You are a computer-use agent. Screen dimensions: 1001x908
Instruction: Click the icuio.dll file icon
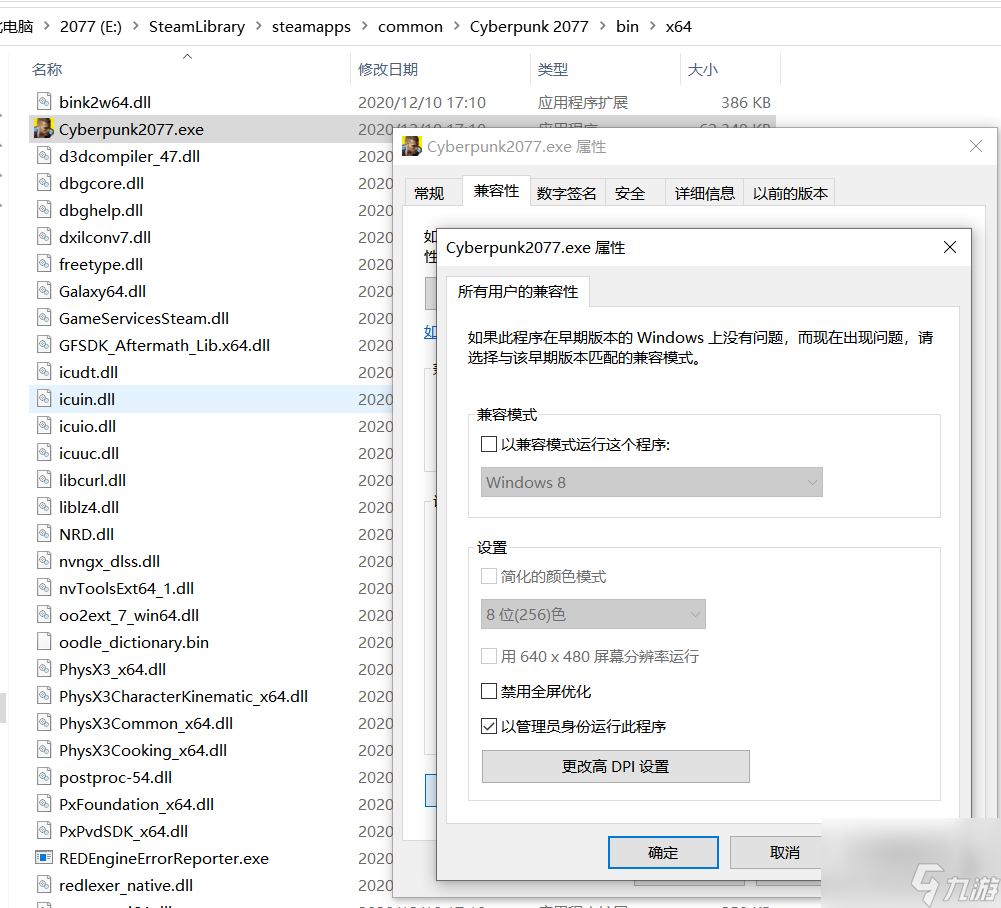tap(44, 426)
